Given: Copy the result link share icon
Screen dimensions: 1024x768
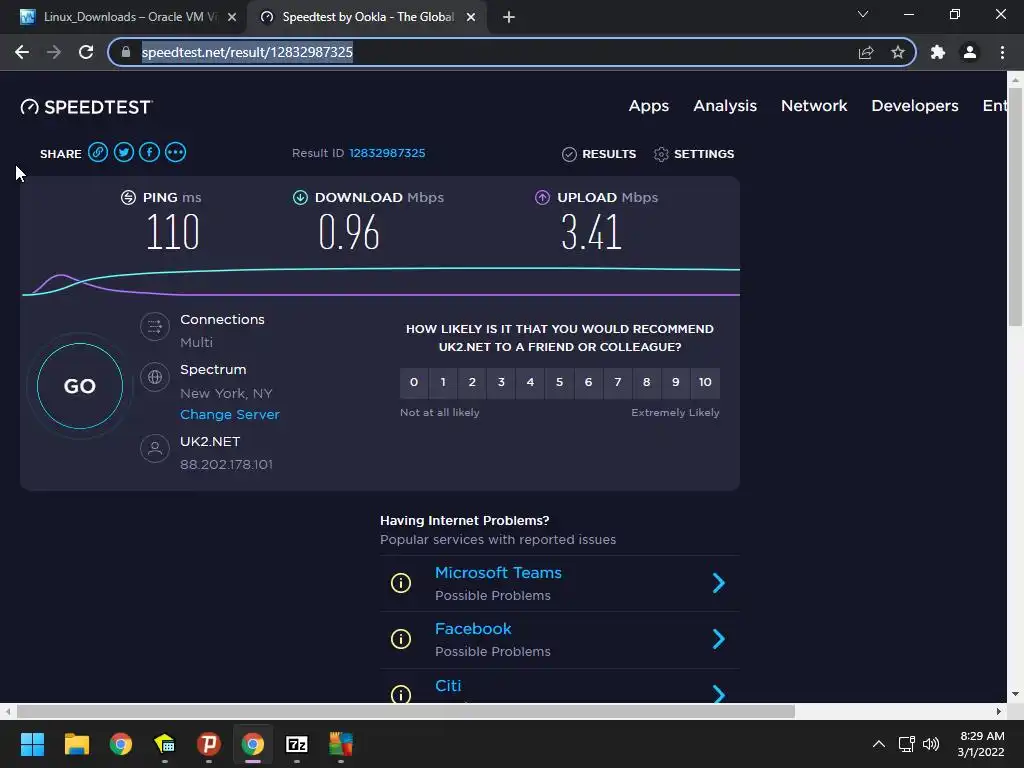Looking at the screenshot, I should pyautogui.click(x=98, y=153).
